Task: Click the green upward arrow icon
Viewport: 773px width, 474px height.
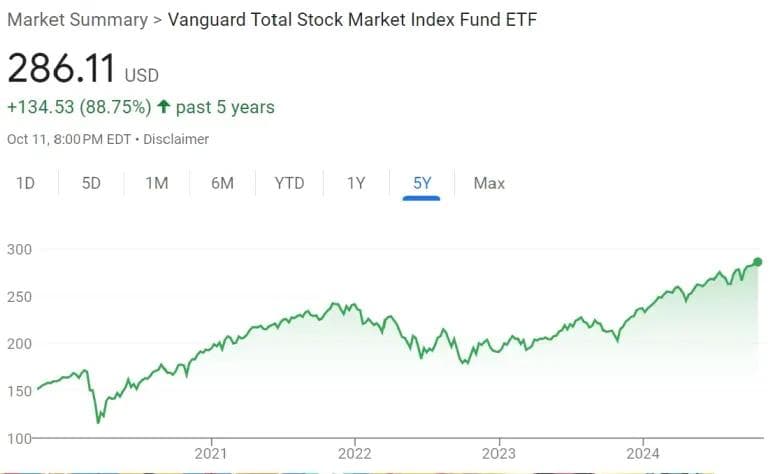Action: click(x=163, y=107)
